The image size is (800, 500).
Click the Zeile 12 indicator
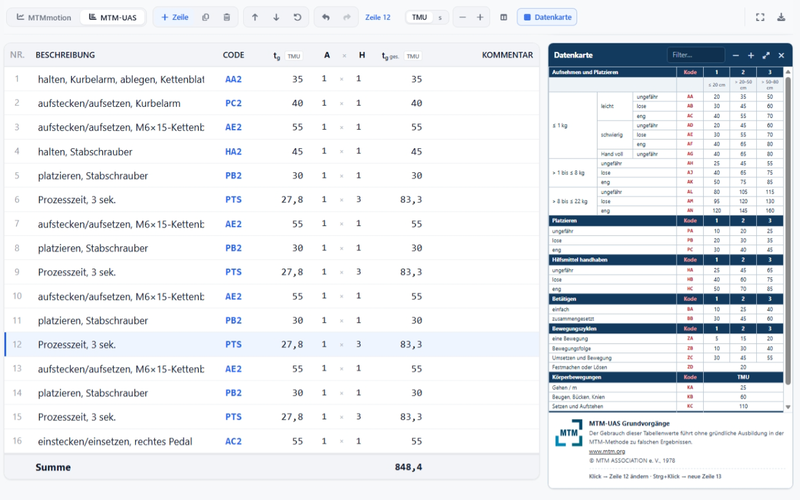click(378, 17)
